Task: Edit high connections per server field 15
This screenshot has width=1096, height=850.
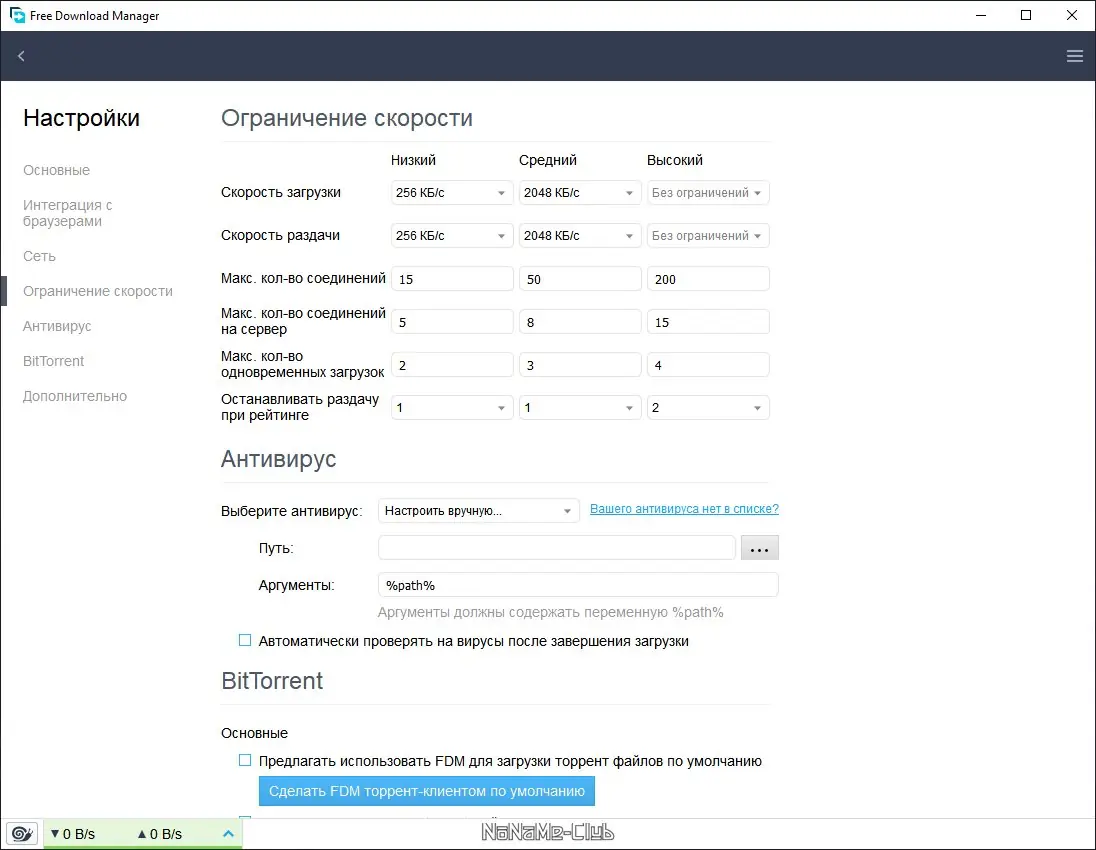Action: [x=707, y=322]
